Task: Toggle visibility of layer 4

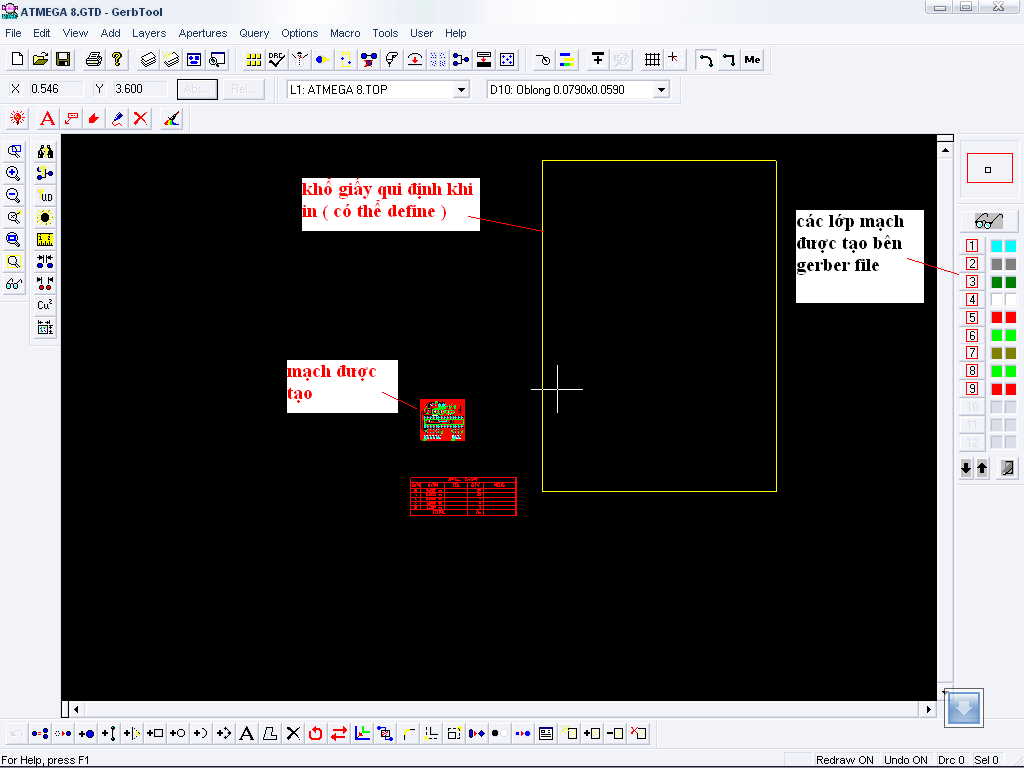Action: 972,299
